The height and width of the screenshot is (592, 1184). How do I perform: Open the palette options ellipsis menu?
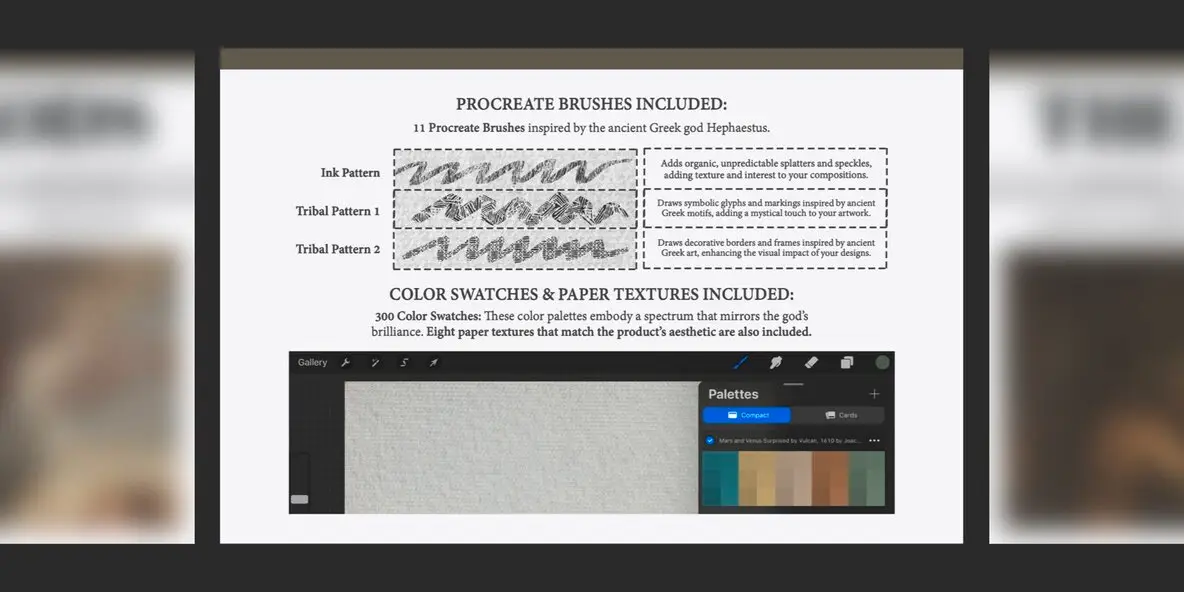click(x=874, y=441)
